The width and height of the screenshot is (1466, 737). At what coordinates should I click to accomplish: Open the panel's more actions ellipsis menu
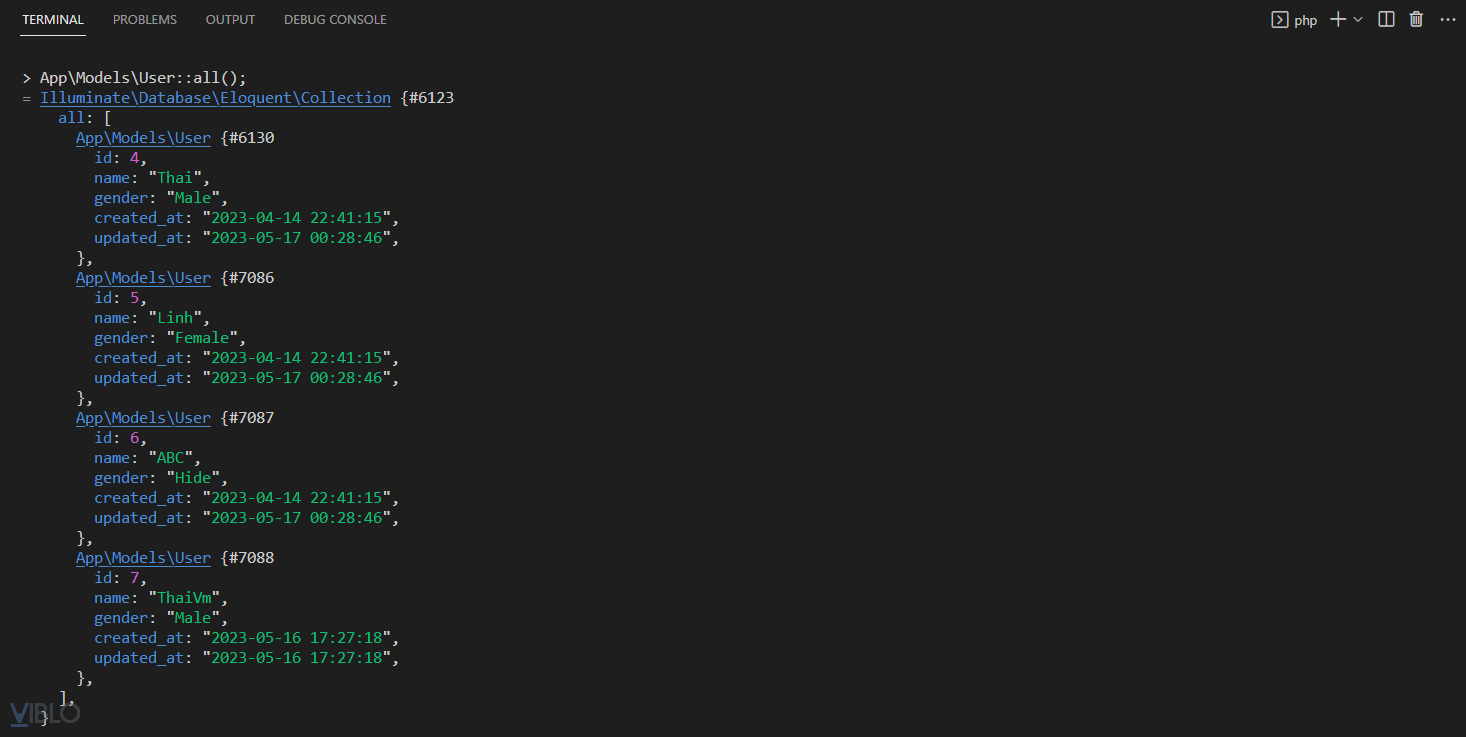(x=1447, y=20)
